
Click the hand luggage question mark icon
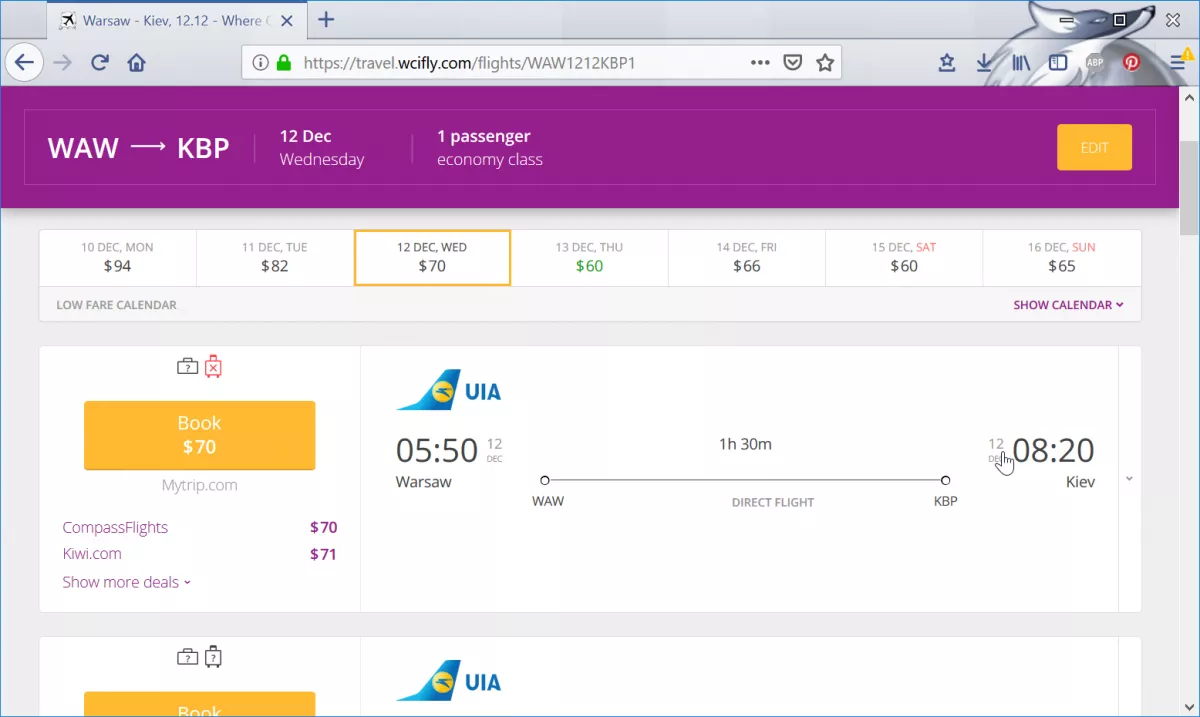187,367
